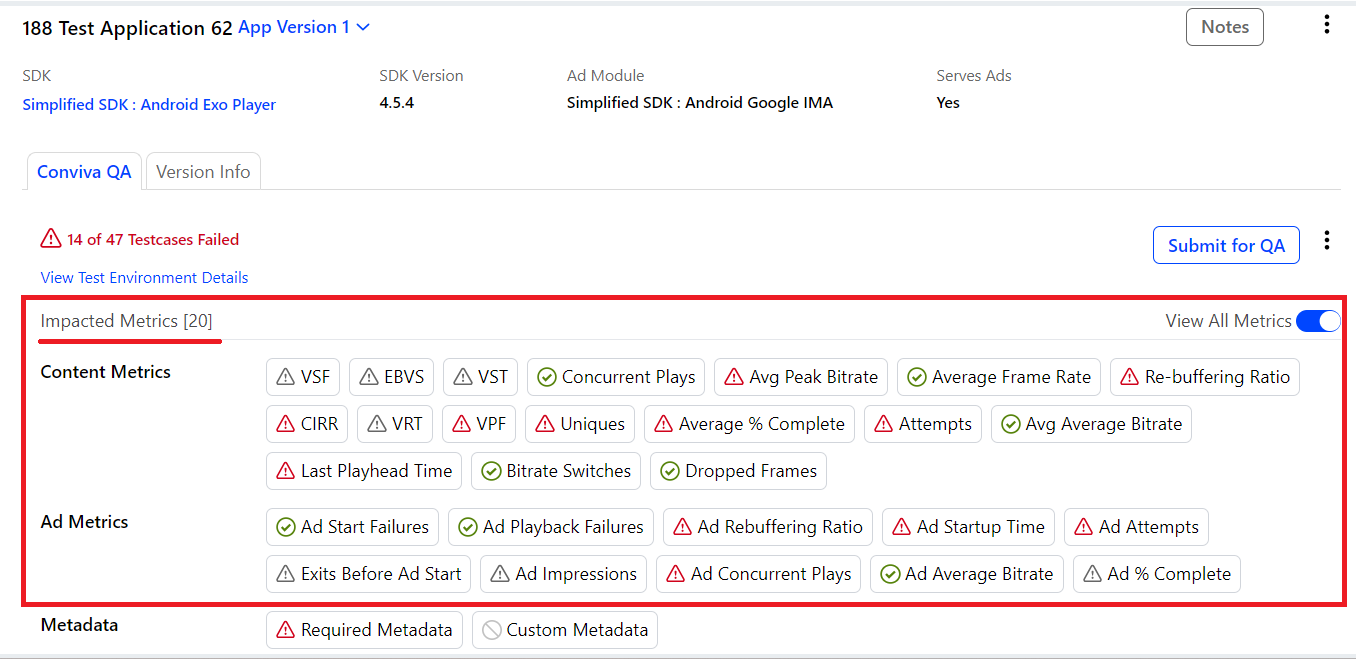The height and width of the screenshot is (659, 1356).
Task: Open View Test Environment Details link
Action: click(144, 277)
